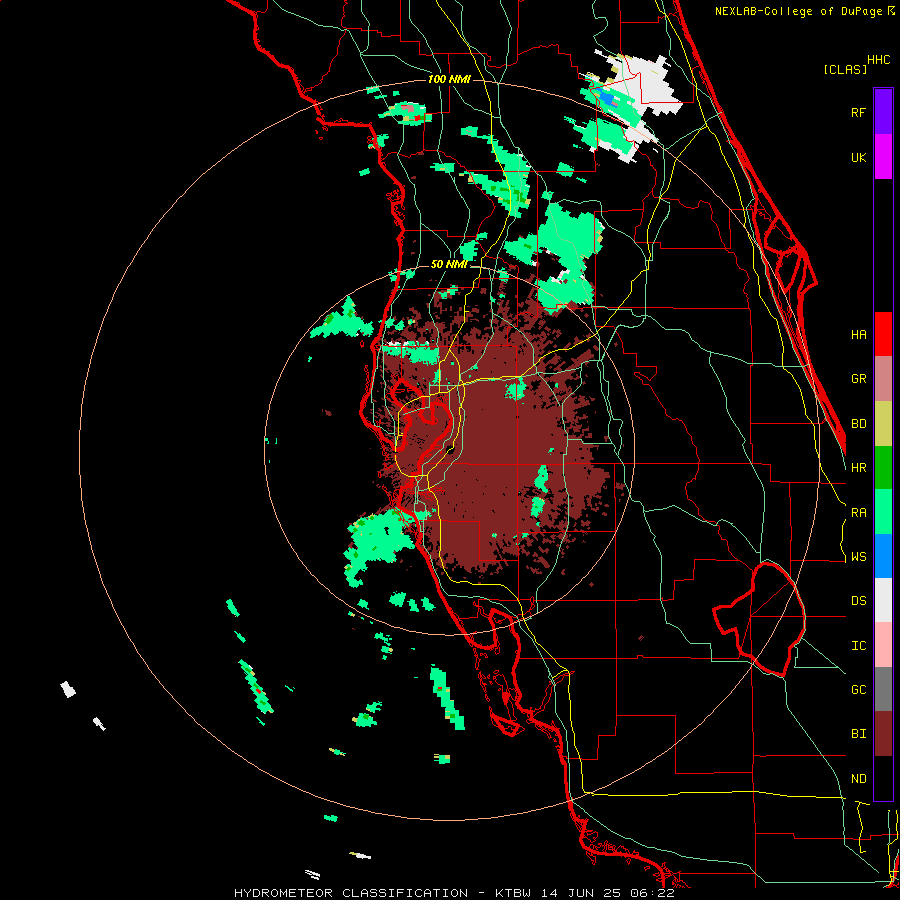Pick the RA light green legend swatch
This screenshot has height=900, width=900.
883,512
